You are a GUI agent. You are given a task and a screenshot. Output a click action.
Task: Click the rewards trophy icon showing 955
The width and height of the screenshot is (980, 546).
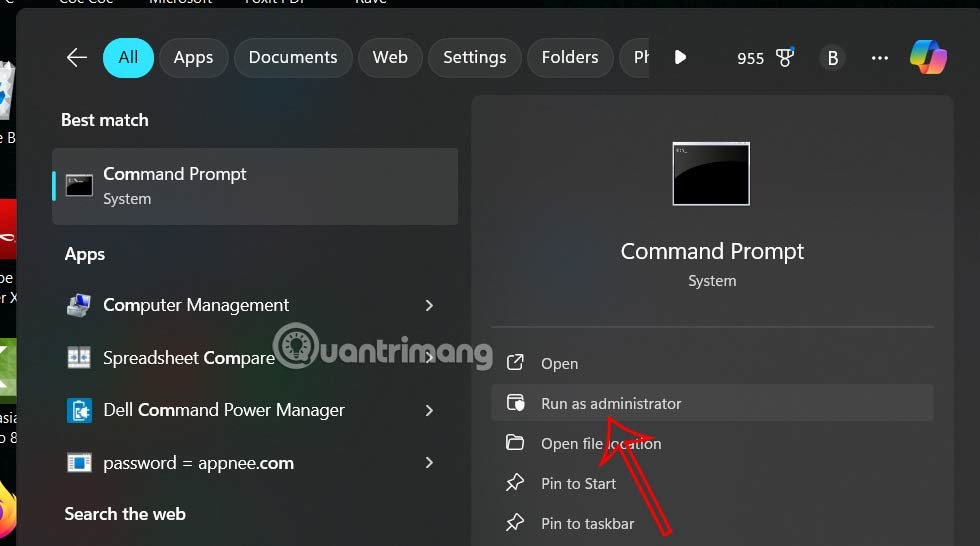click(784, 58)
